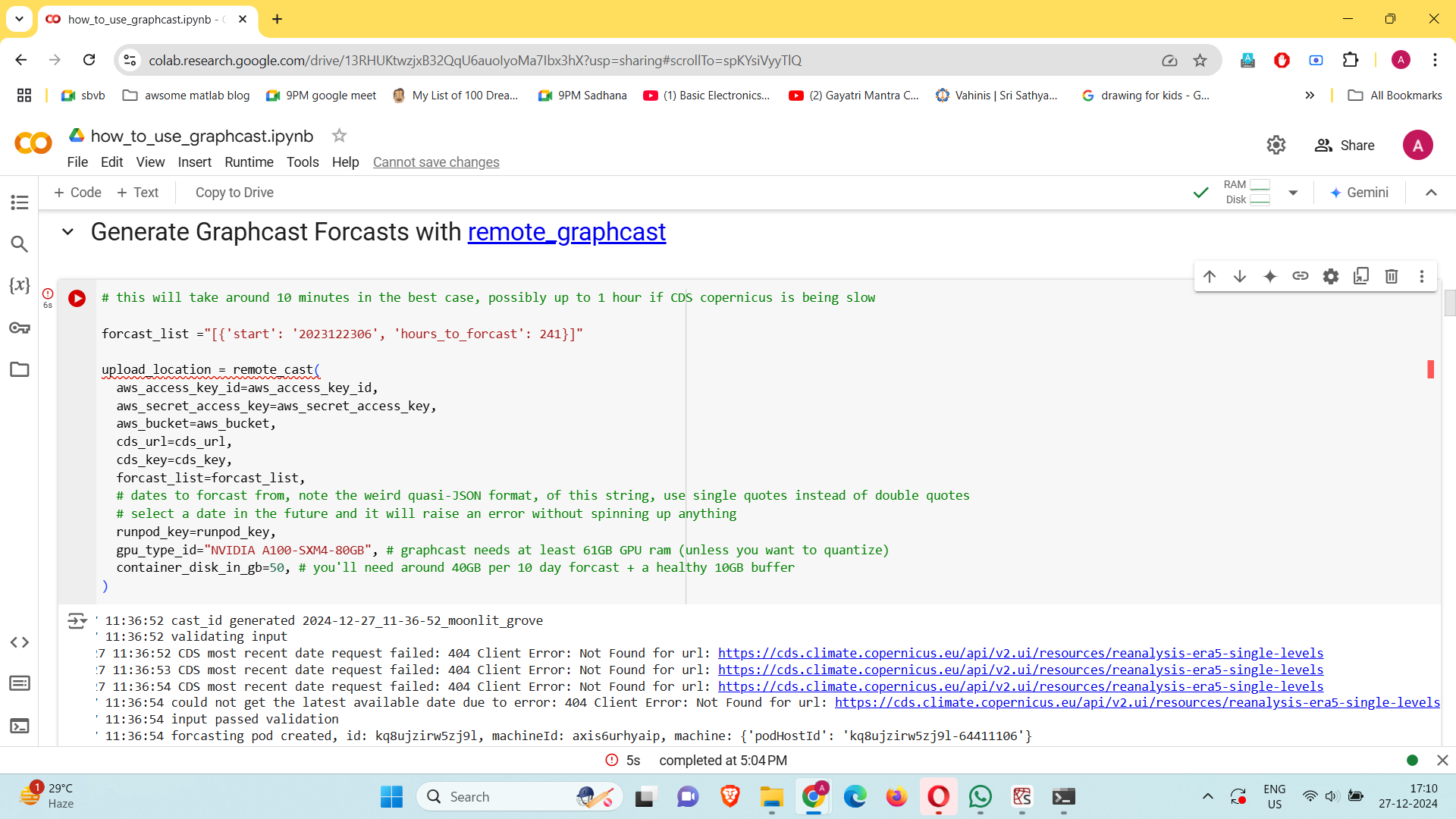This screenshot has height=819, width=1456.
Task: Collapse the Generate Graphcast Forcasts section
Action: (x=67, y=232)
